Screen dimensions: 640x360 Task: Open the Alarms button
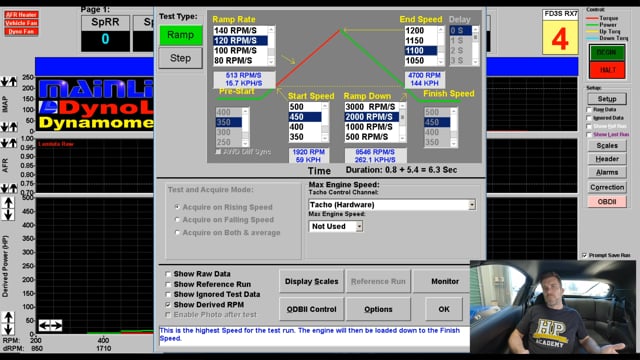click(x=607, y=172)
